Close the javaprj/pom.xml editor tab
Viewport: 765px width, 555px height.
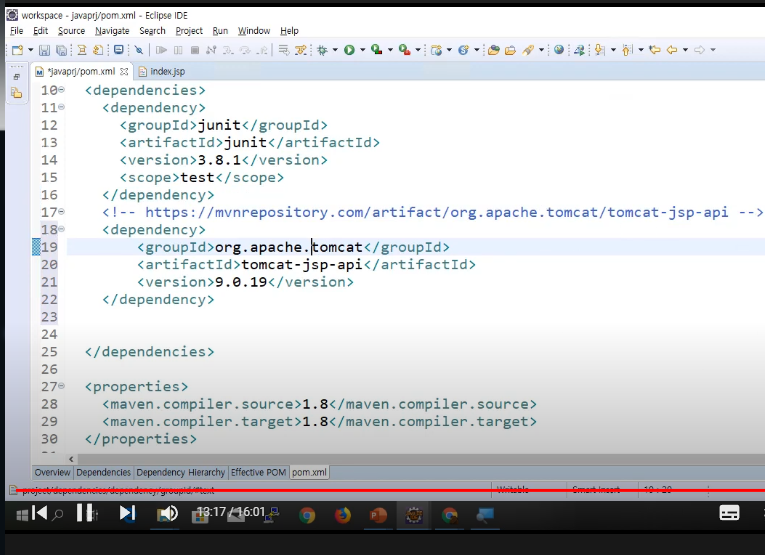[124, 72]
